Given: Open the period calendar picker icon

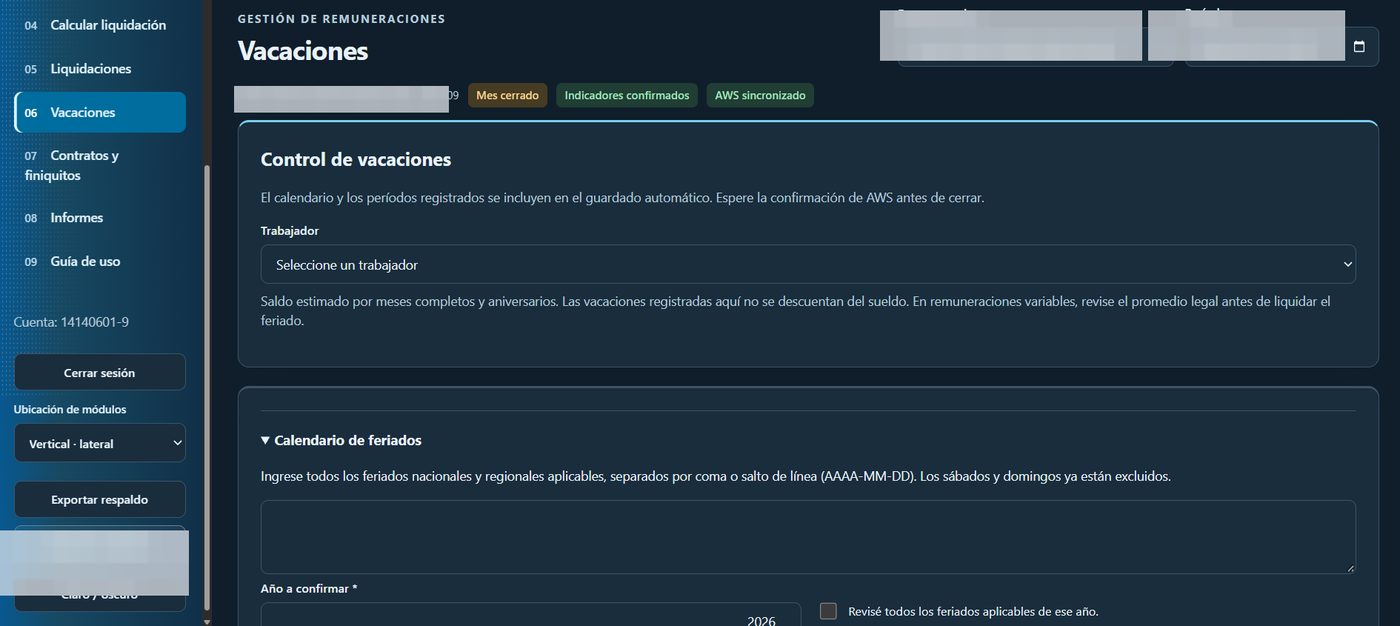Looking at the screenshot, I should [1359, 47].
